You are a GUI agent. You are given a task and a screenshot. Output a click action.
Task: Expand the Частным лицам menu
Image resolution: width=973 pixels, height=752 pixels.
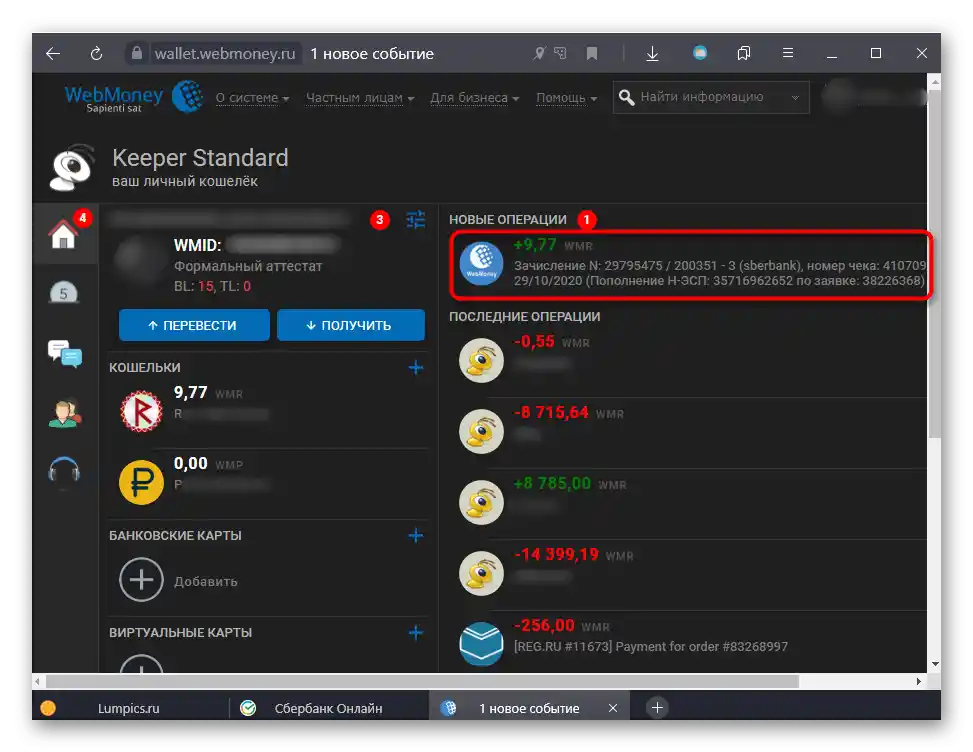[x=360, y=98]
